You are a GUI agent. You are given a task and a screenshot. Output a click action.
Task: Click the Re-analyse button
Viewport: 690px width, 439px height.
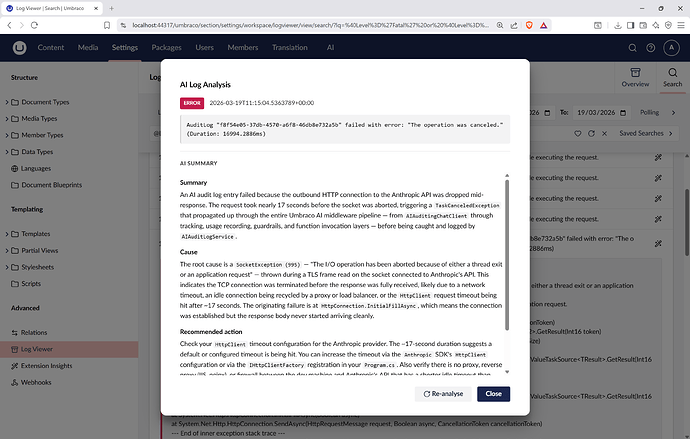443,394
